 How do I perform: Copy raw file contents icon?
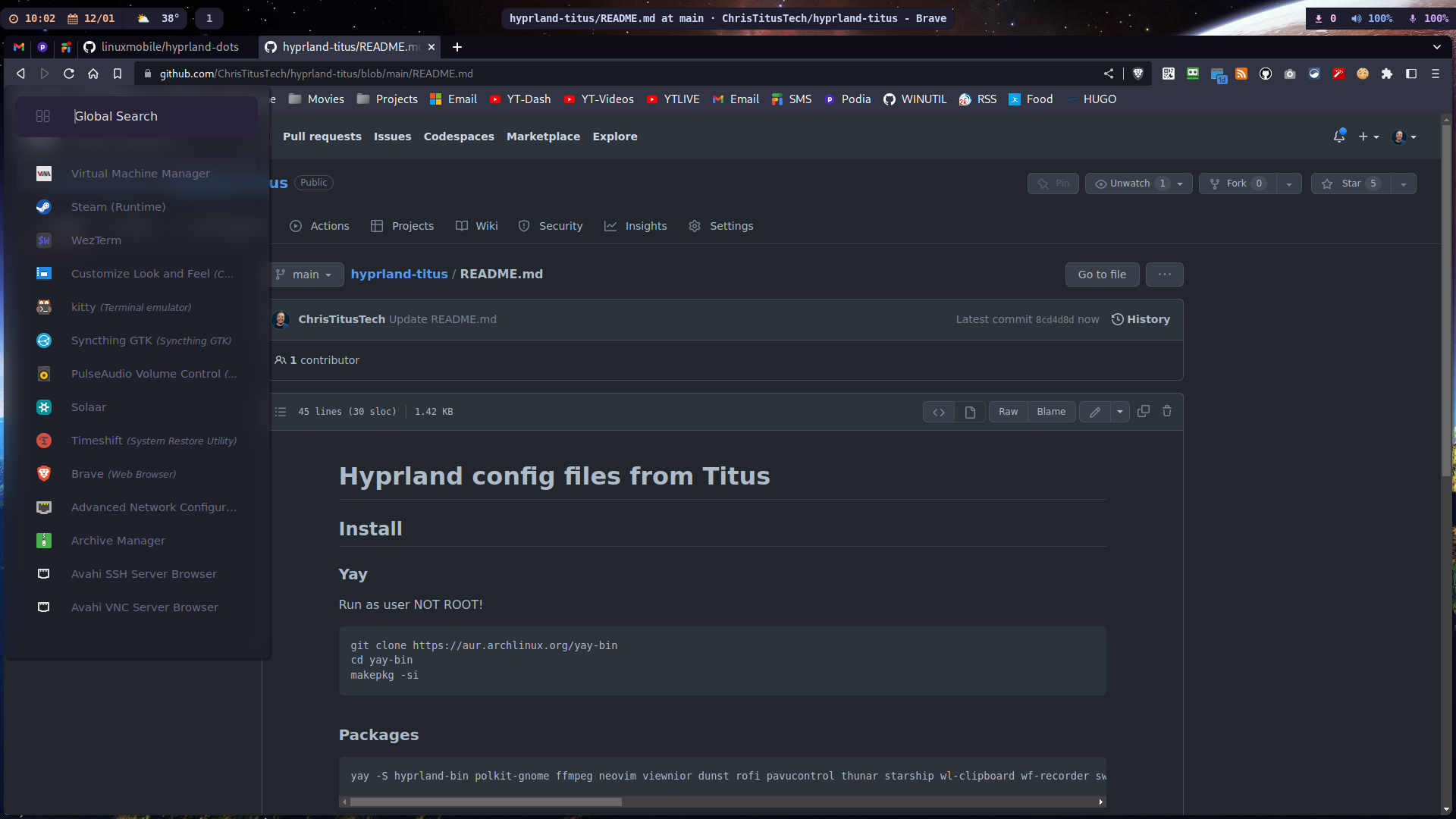[x=1144, y=411]
